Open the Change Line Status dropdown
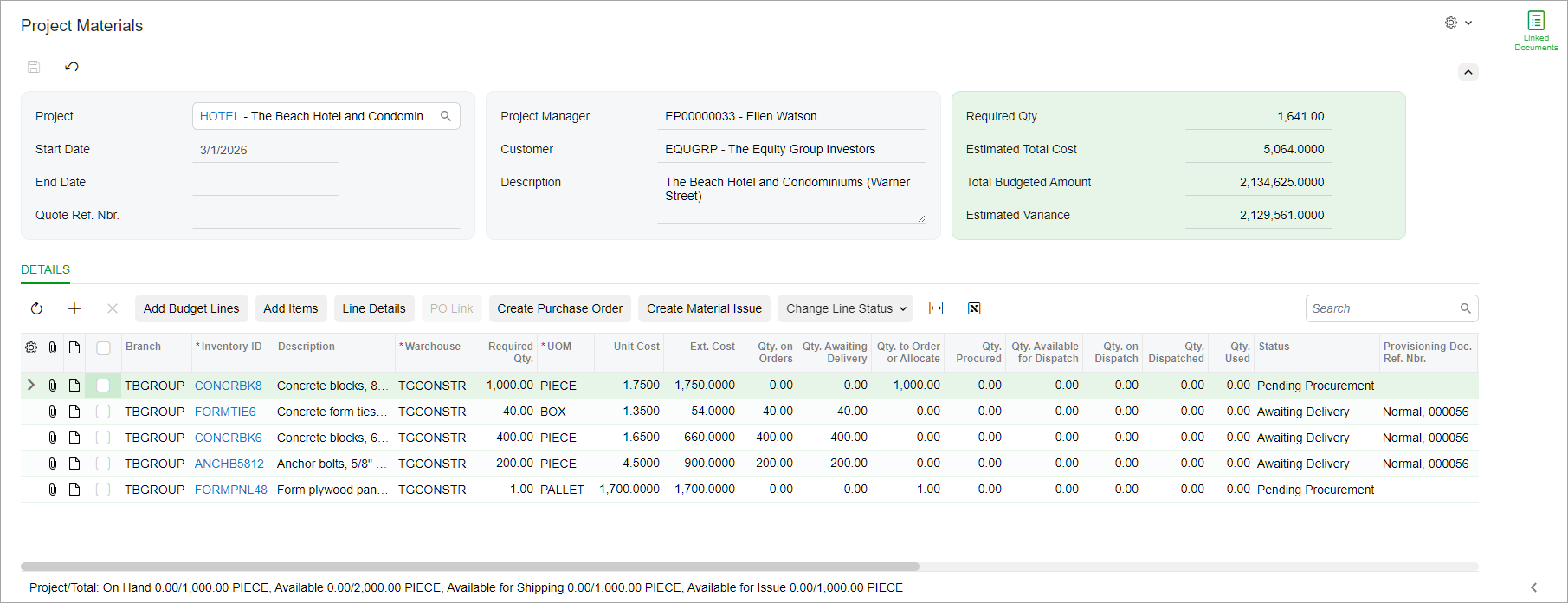Screen dimensions: 1568x603 846,308
